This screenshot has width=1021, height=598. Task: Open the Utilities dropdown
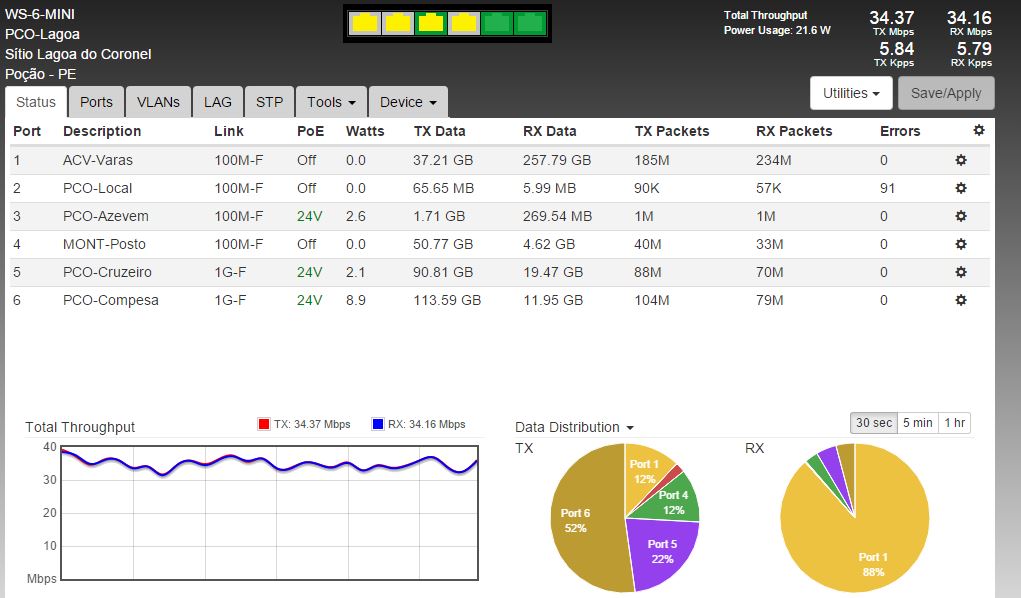click(850, 93)
